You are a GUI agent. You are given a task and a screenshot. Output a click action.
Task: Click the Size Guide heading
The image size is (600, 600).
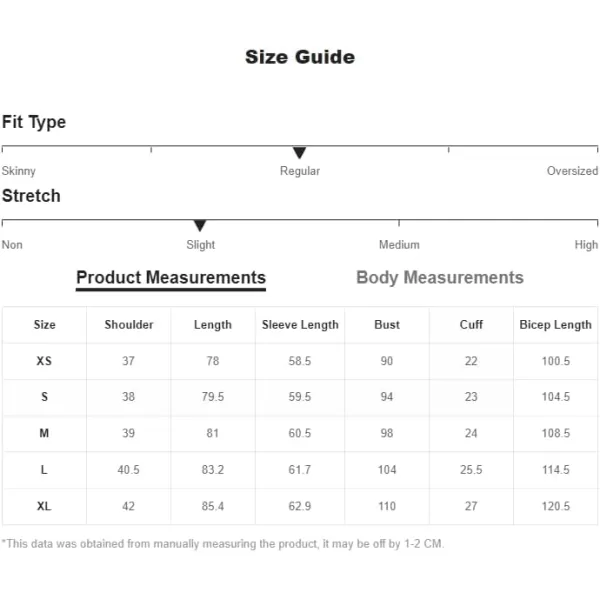point(300,57)
